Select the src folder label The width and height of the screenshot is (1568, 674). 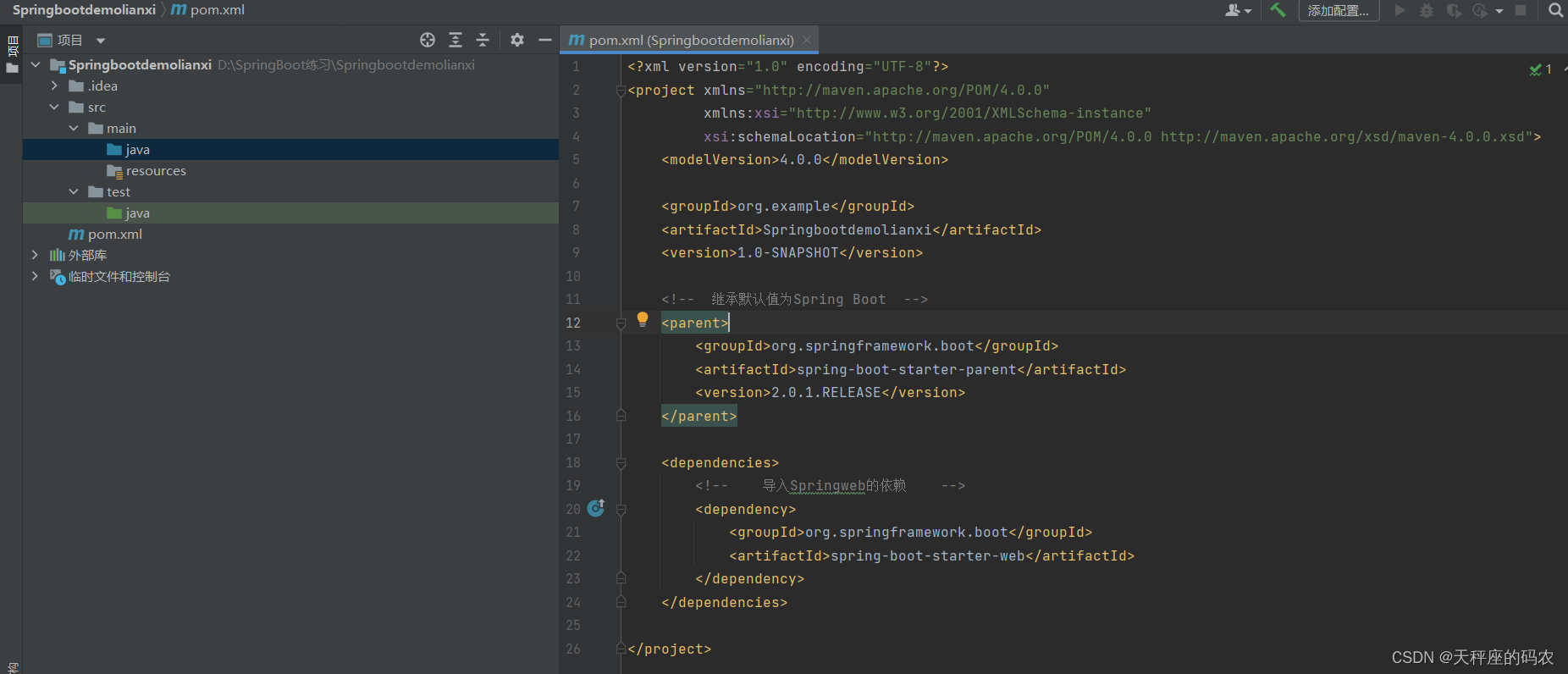point(97,108)
